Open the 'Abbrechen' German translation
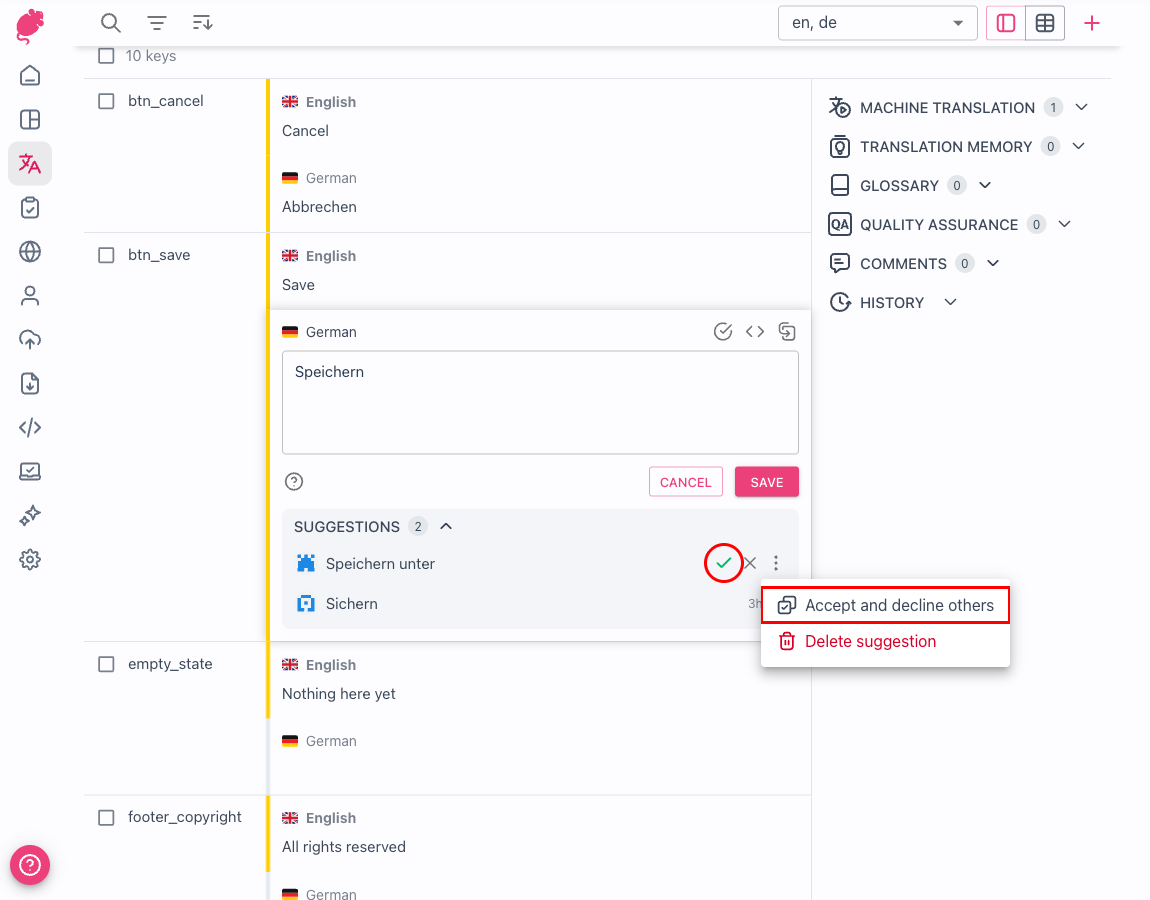Viewport: 1150px width, 900px height. tap(319, 207)
